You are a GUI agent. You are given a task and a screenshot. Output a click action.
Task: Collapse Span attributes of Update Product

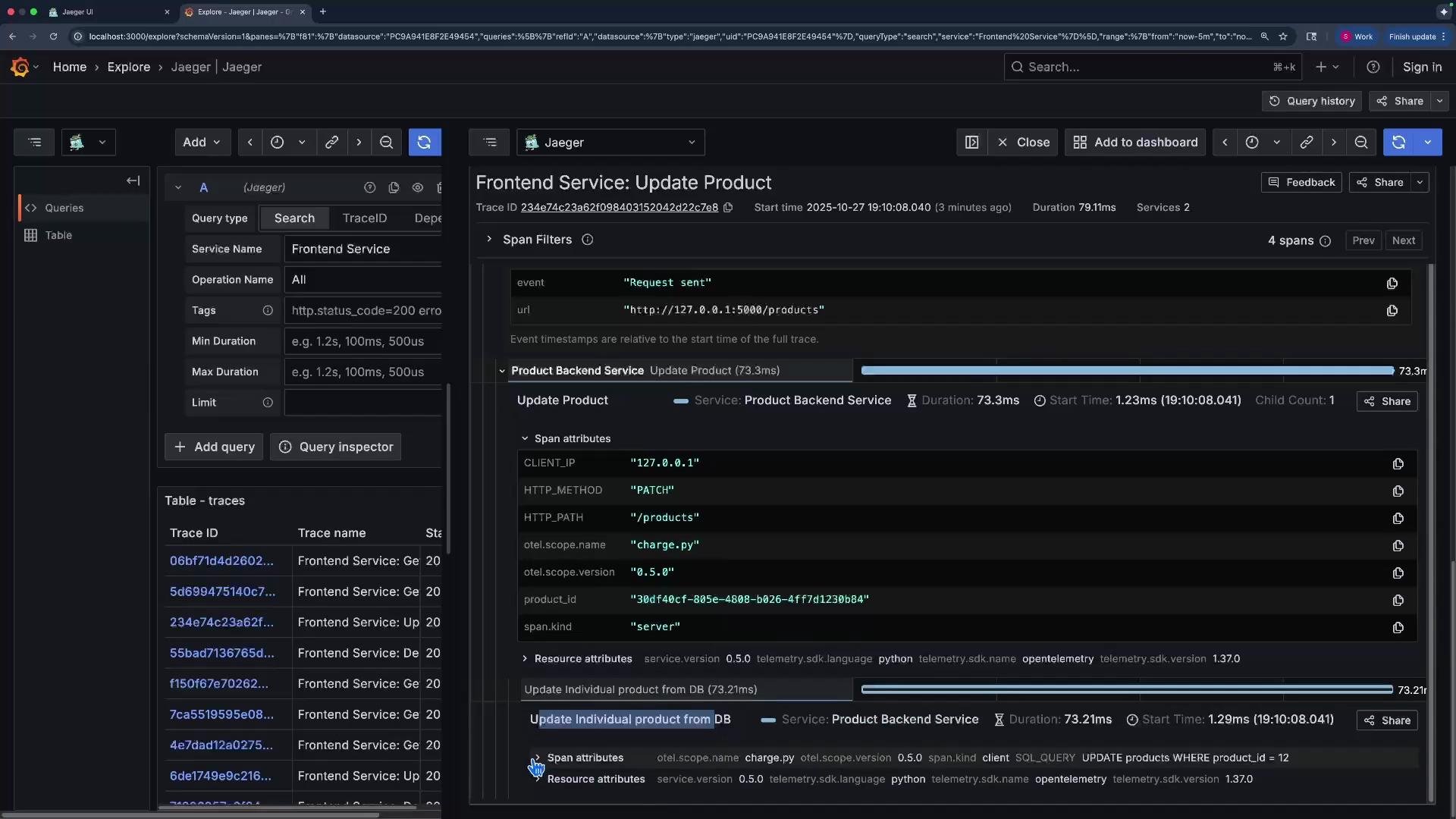[525, 438]
